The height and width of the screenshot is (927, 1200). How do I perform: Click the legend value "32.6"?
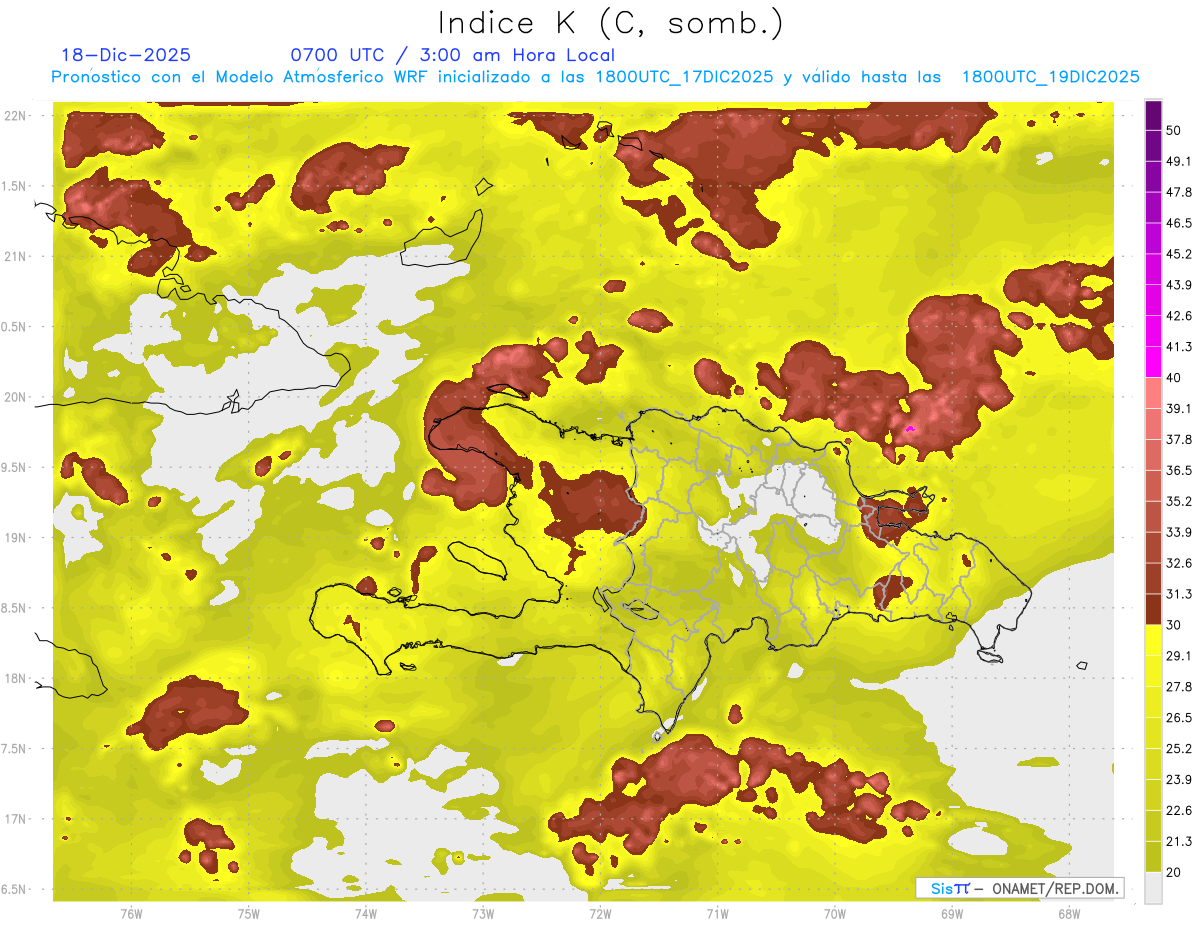[1179, 563]
